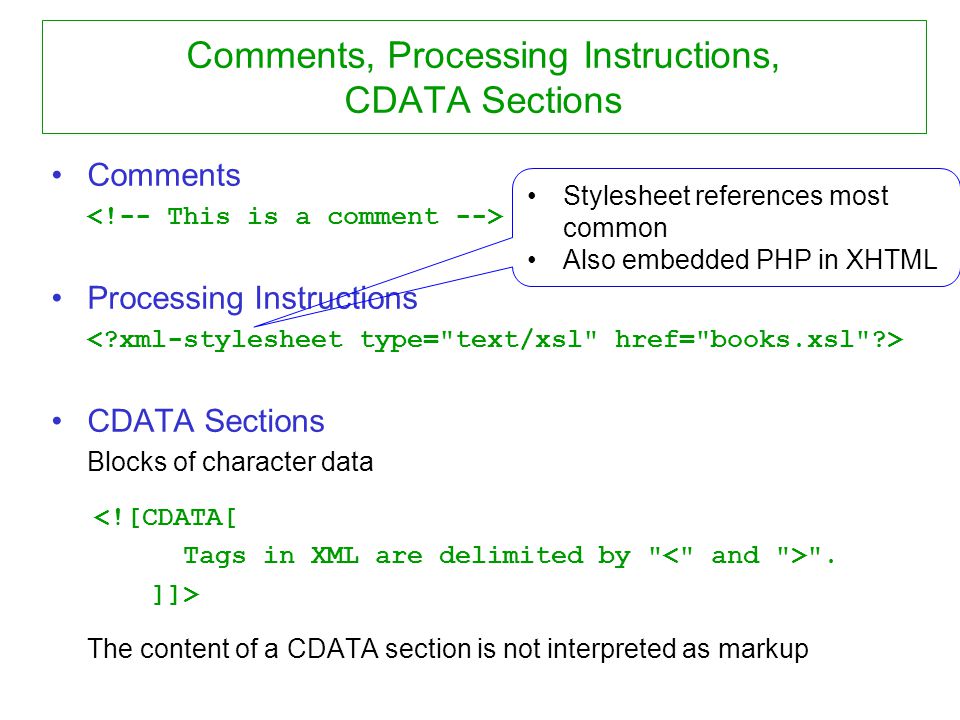Click 'CDATA Sections' in slide title
The image size is (960, 720).
pyautogui.click(x=483, y=100)
